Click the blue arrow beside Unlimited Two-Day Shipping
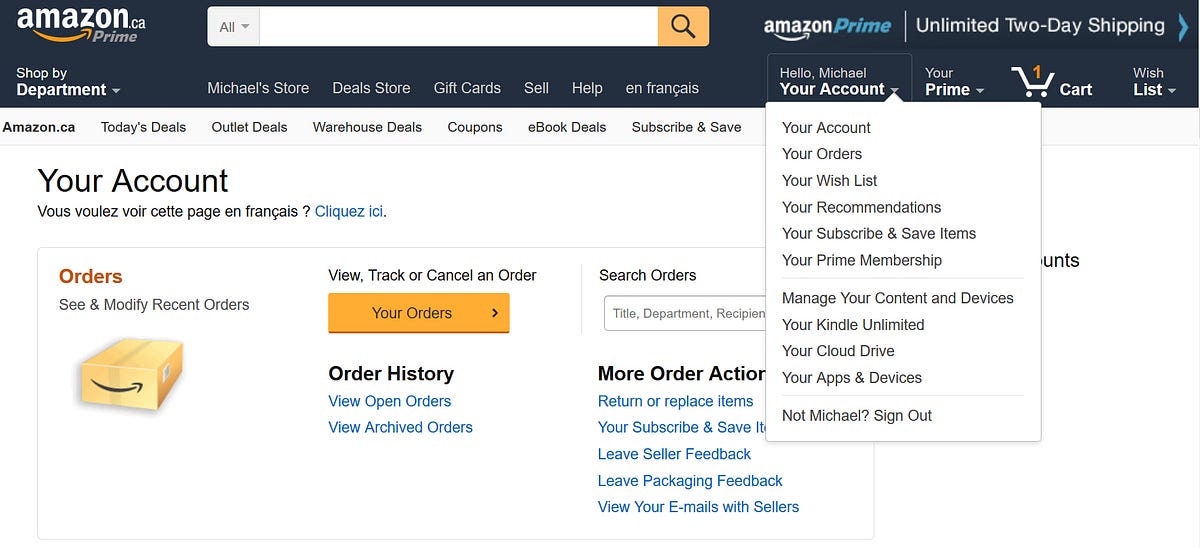1200x548 pixels. tap(1183, 26)
